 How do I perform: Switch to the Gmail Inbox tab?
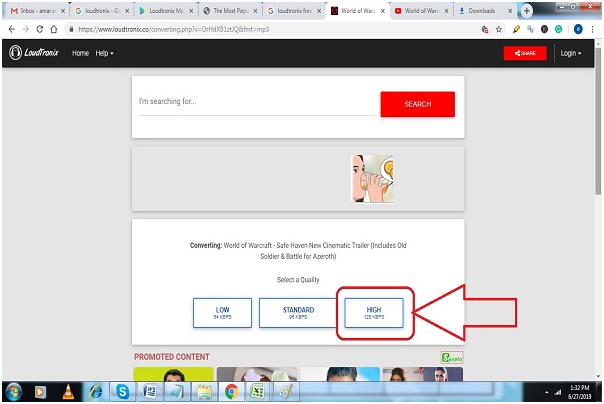37,11
